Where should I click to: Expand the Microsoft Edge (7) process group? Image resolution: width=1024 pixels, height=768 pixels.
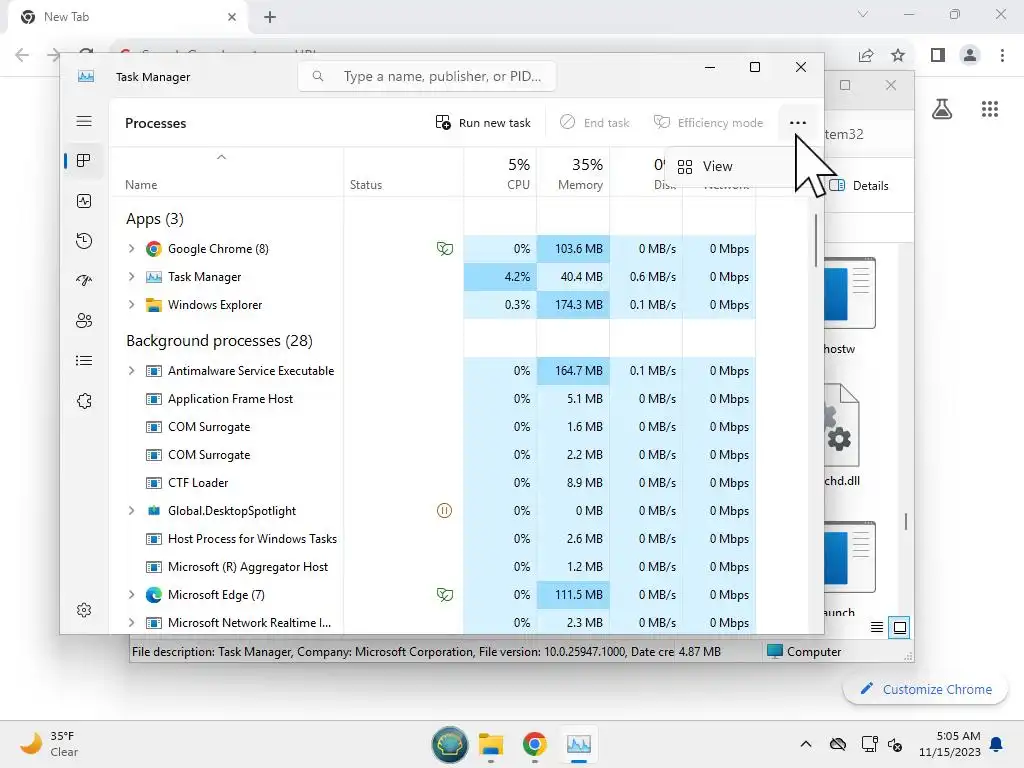[x=131, y=595]
